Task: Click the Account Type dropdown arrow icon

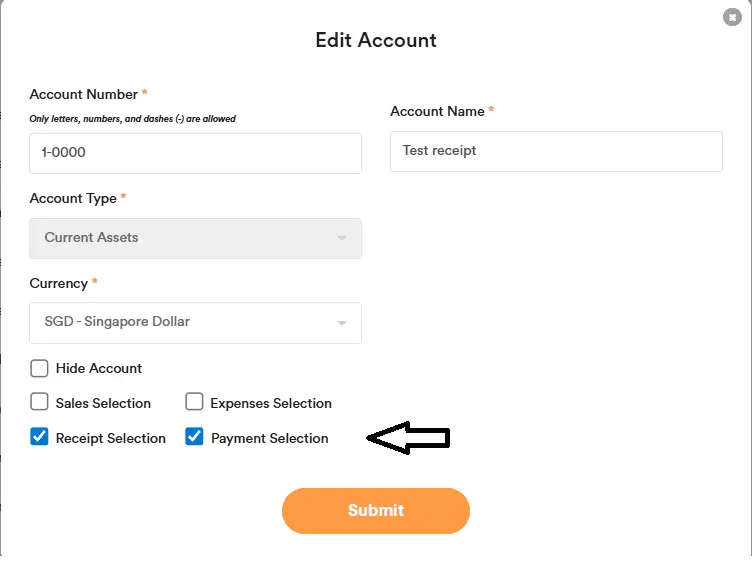Action: (342, 239)
